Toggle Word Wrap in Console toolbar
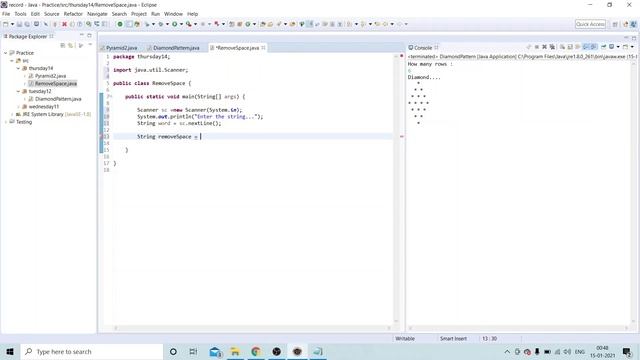640x360 pixels. [578, 47]
